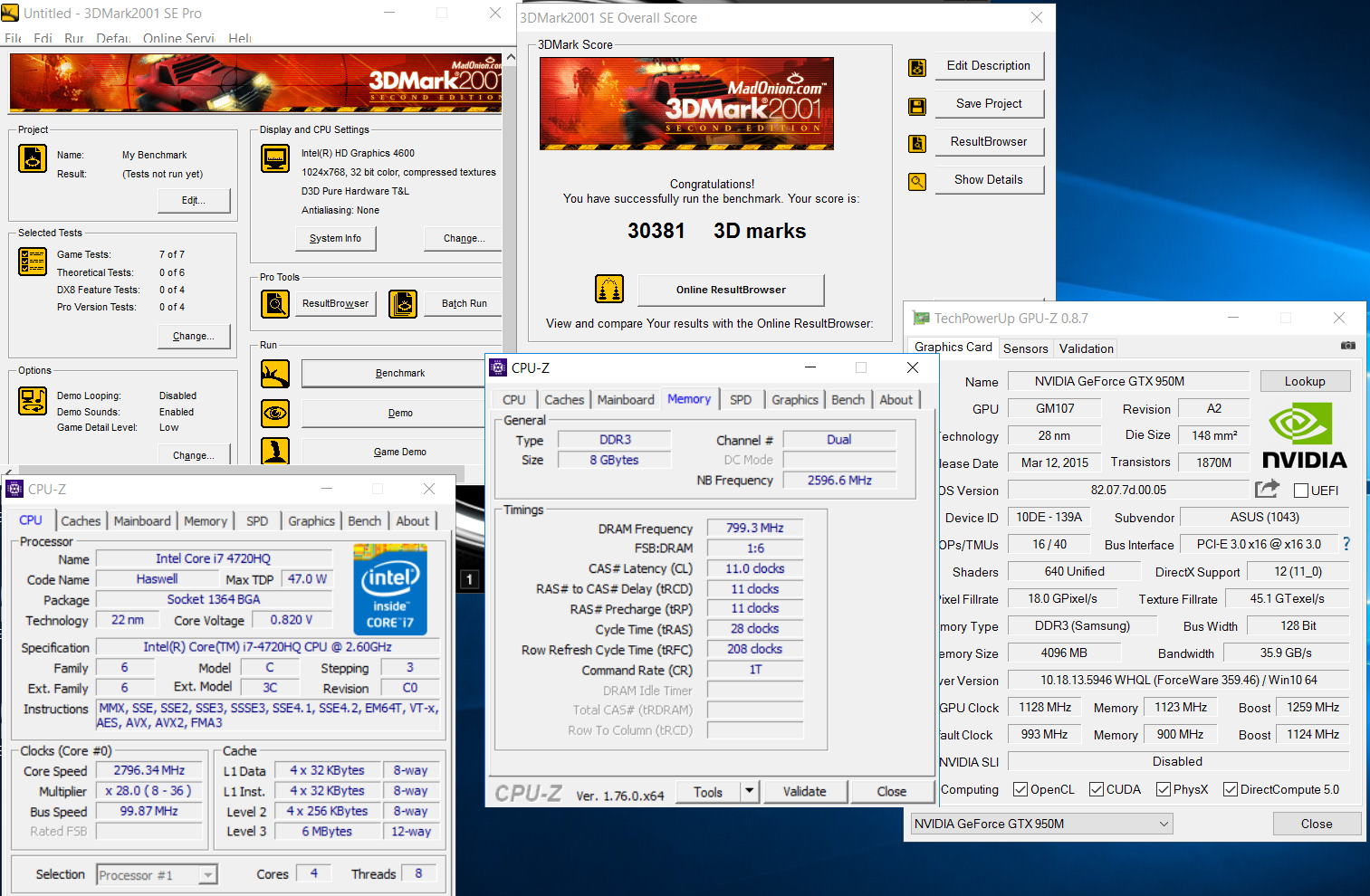Click the Batch Run button in Pro Tools
The height and width of the screenshot is (896, 1370).
[x=465, y=303]
